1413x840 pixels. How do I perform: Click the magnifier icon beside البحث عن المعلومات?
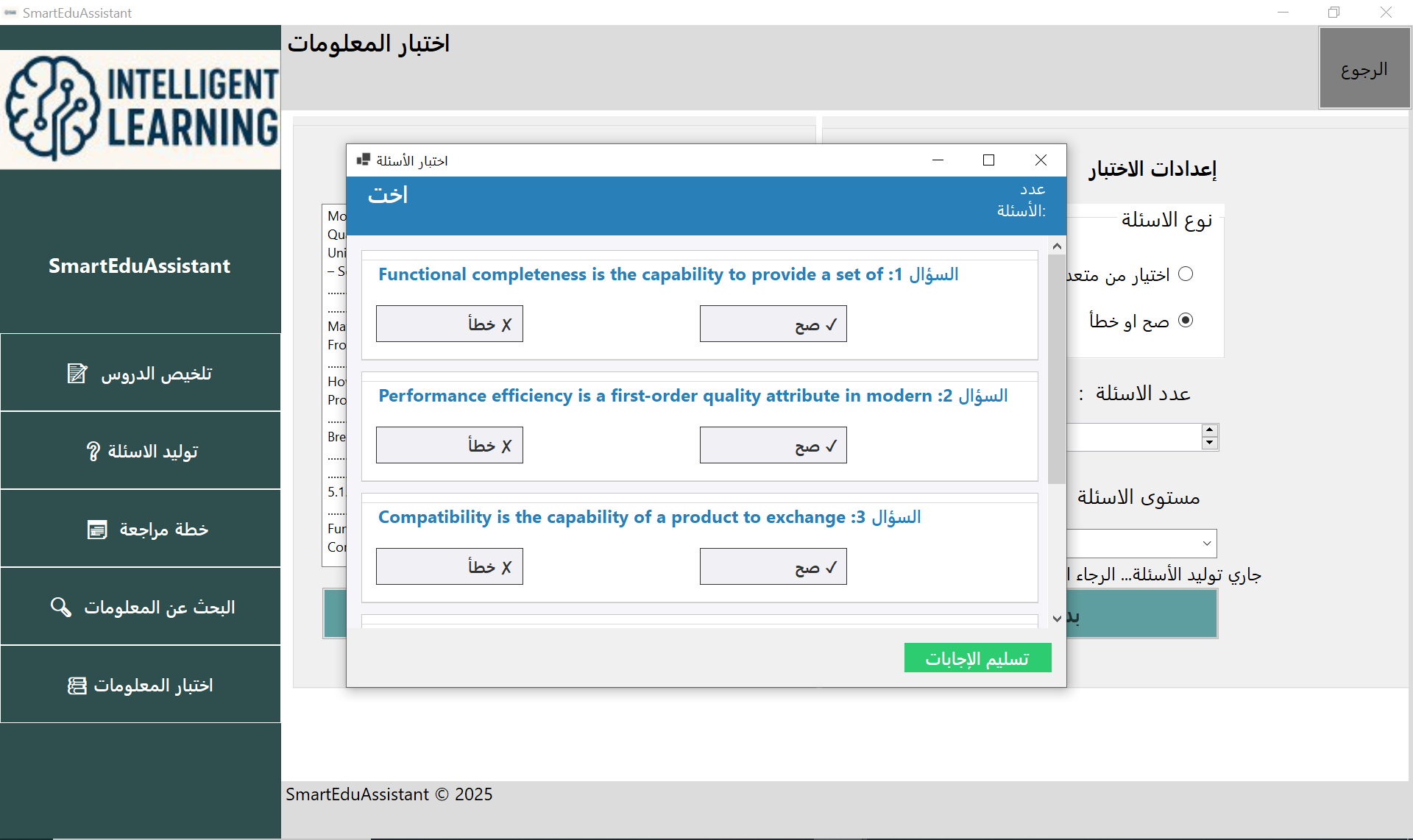[x=61, y=607]
